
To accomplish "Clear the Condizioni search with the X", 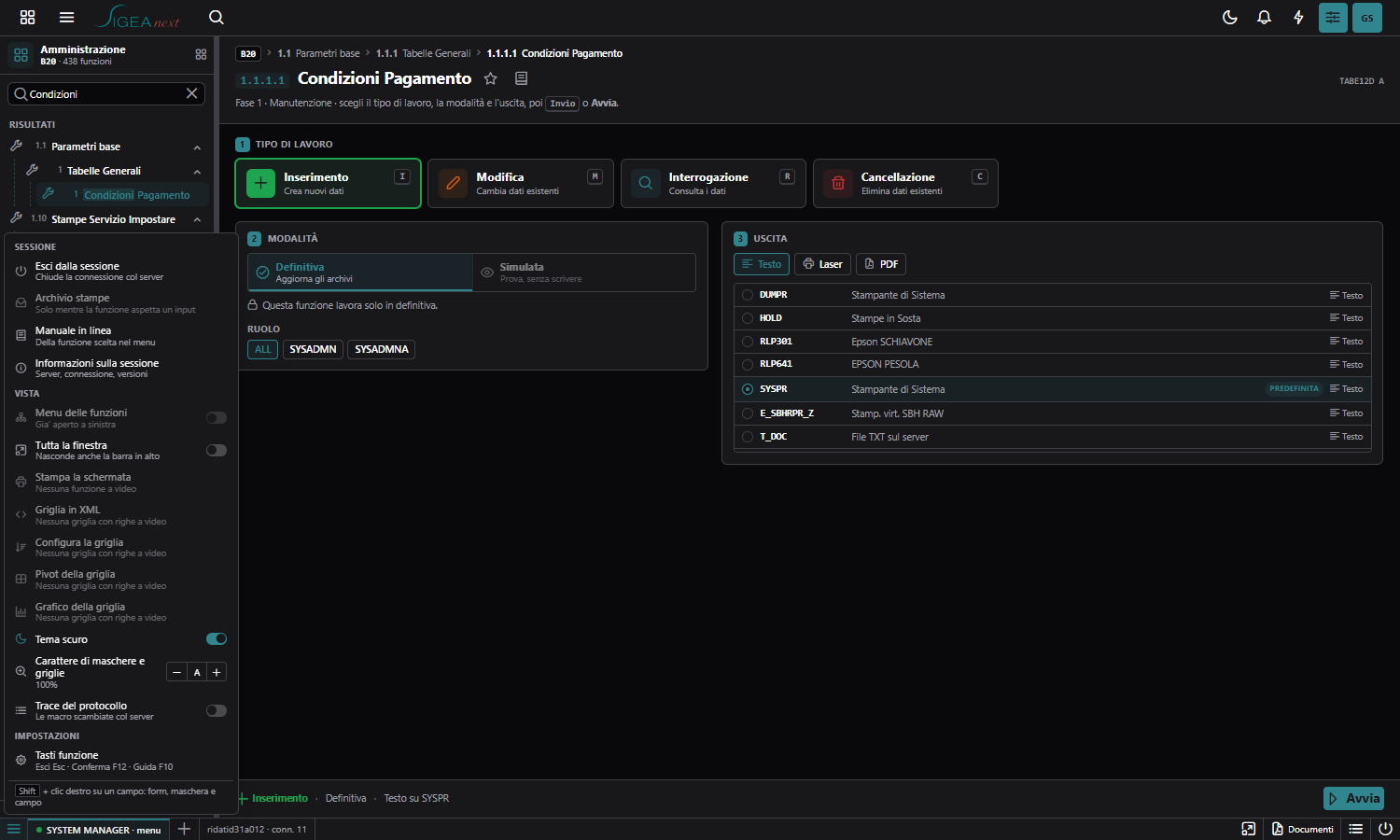I will pos(191,93).
